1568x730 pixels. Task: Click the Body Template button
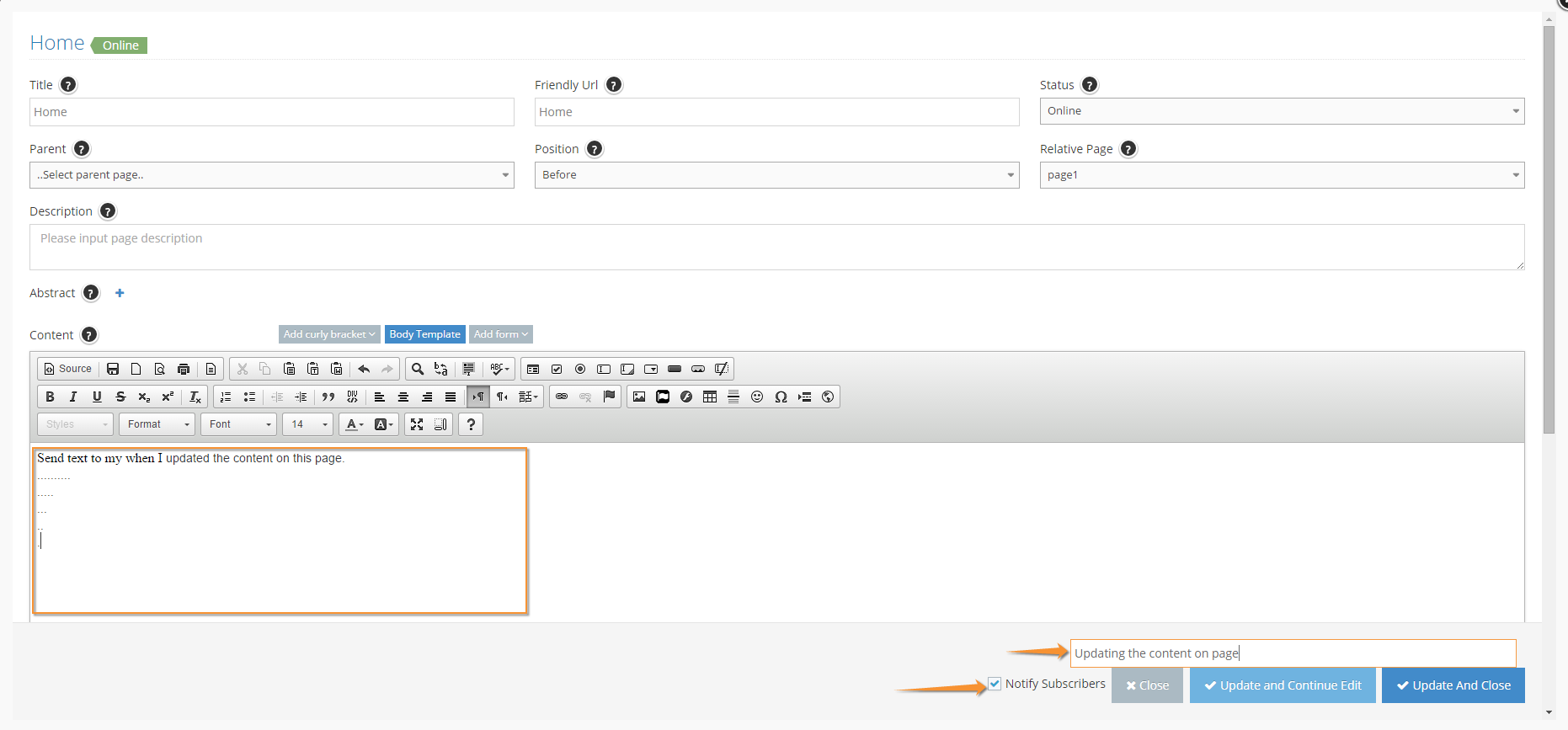[x=424, y=334]
